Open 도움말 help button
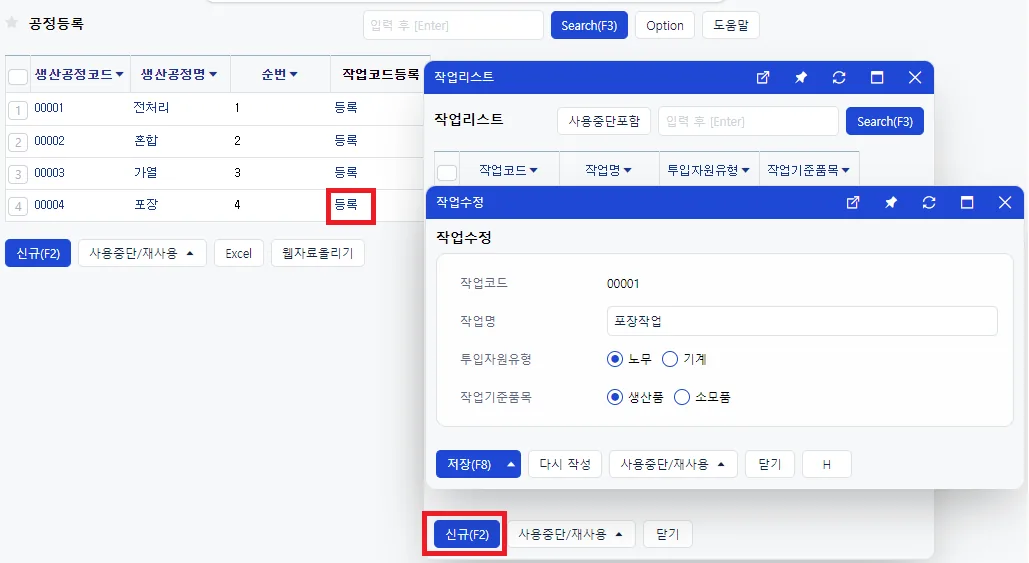The width and height of the screenshot is (1029, 563). click(730, 25)
